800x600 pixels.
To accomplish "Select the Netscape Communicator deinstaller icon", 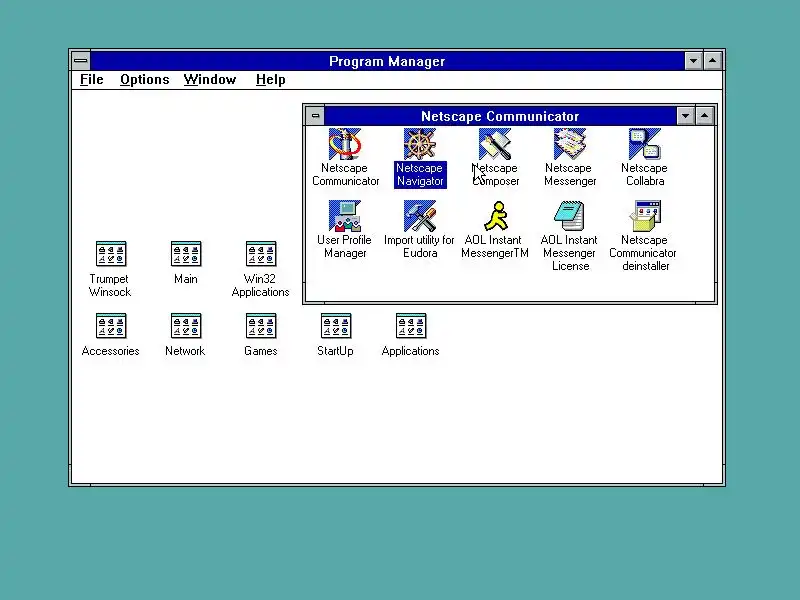I will pos(645,216).
